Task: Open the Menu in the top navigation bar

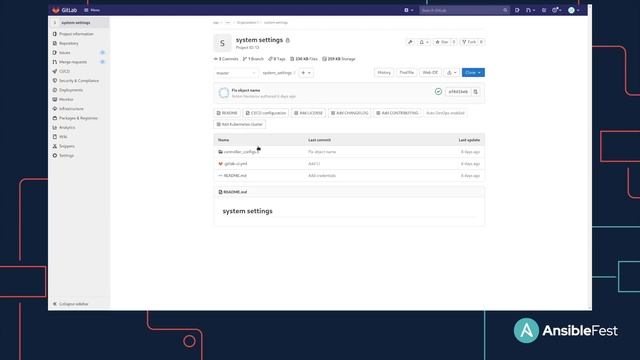Action: pos(92,10)
